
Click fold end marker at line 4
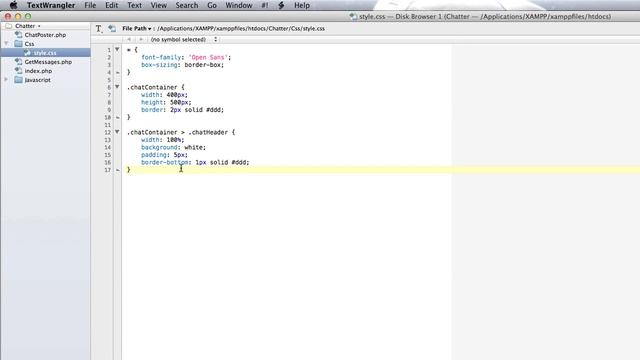(118, 73)
